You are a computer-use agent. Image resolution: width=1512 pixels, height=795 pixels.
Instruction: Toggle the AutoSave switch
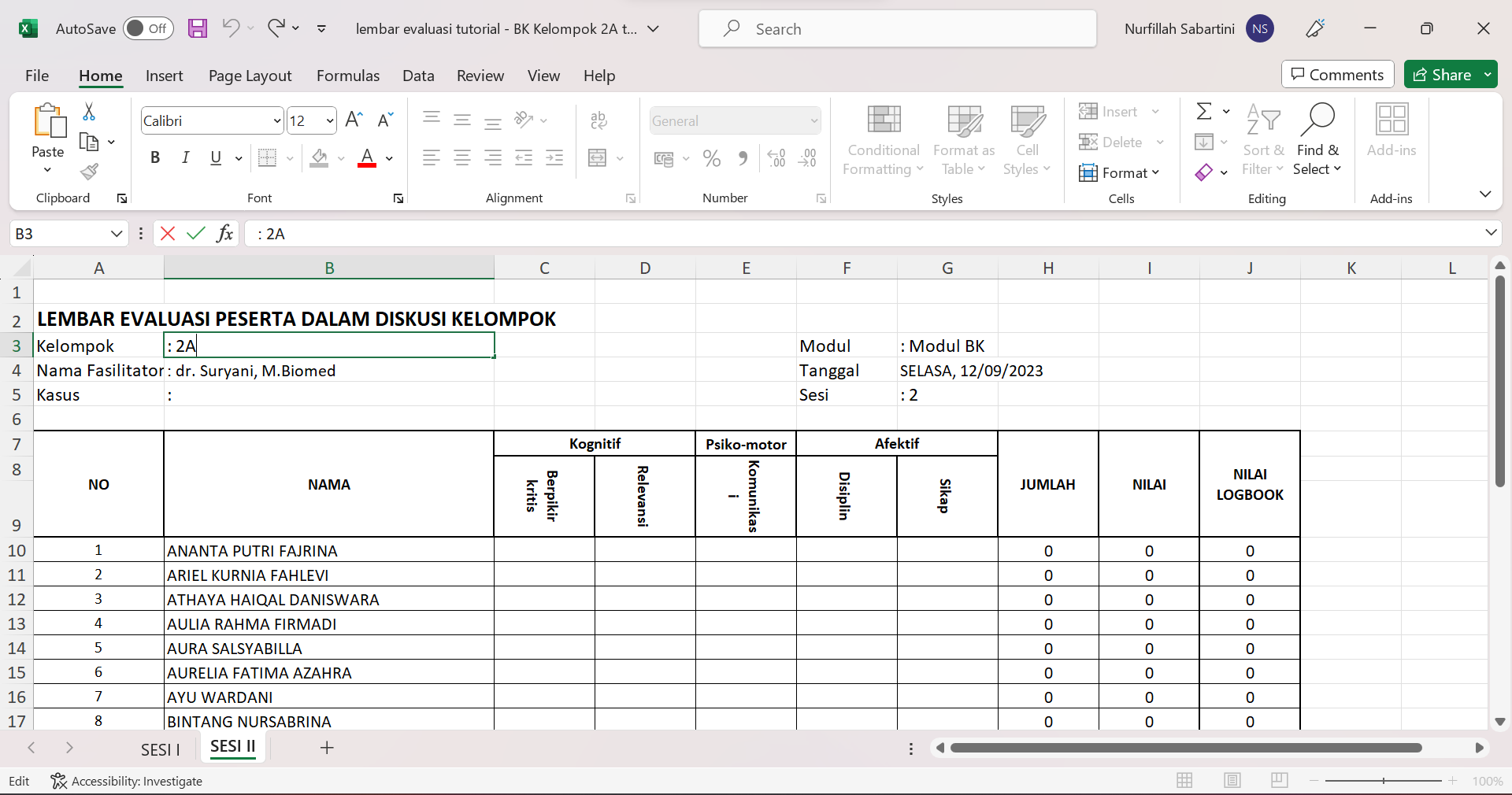[x=148, y=29]
